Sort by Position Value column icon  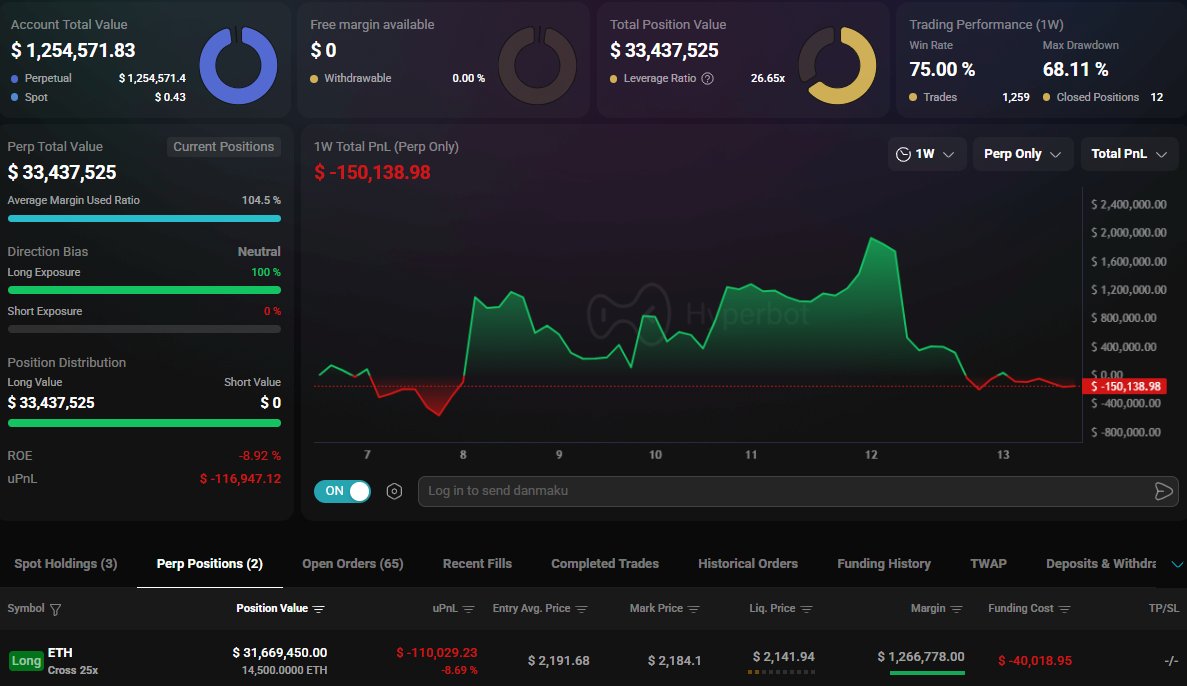319,609
